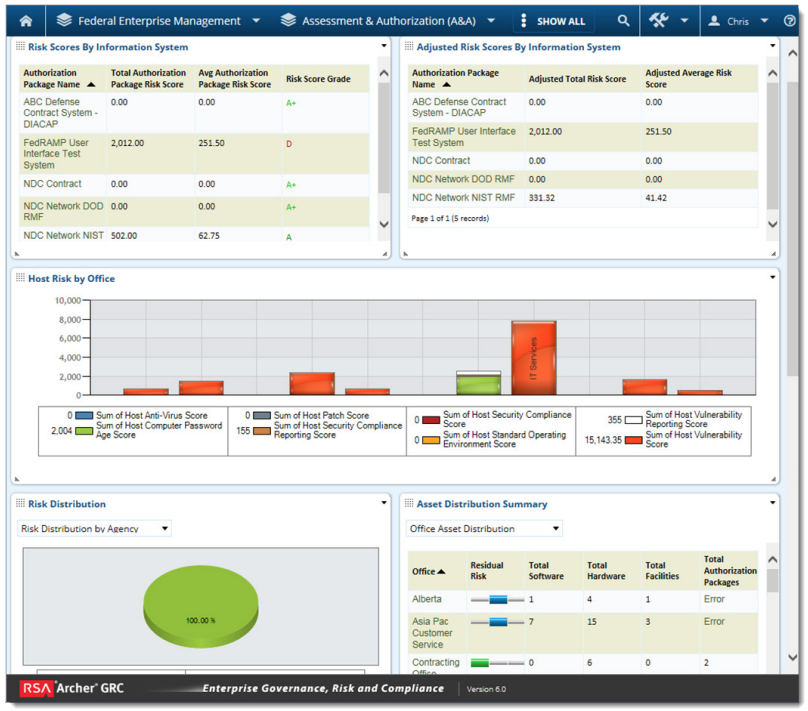Click the main page scroll-down arrow

(793, 657)
